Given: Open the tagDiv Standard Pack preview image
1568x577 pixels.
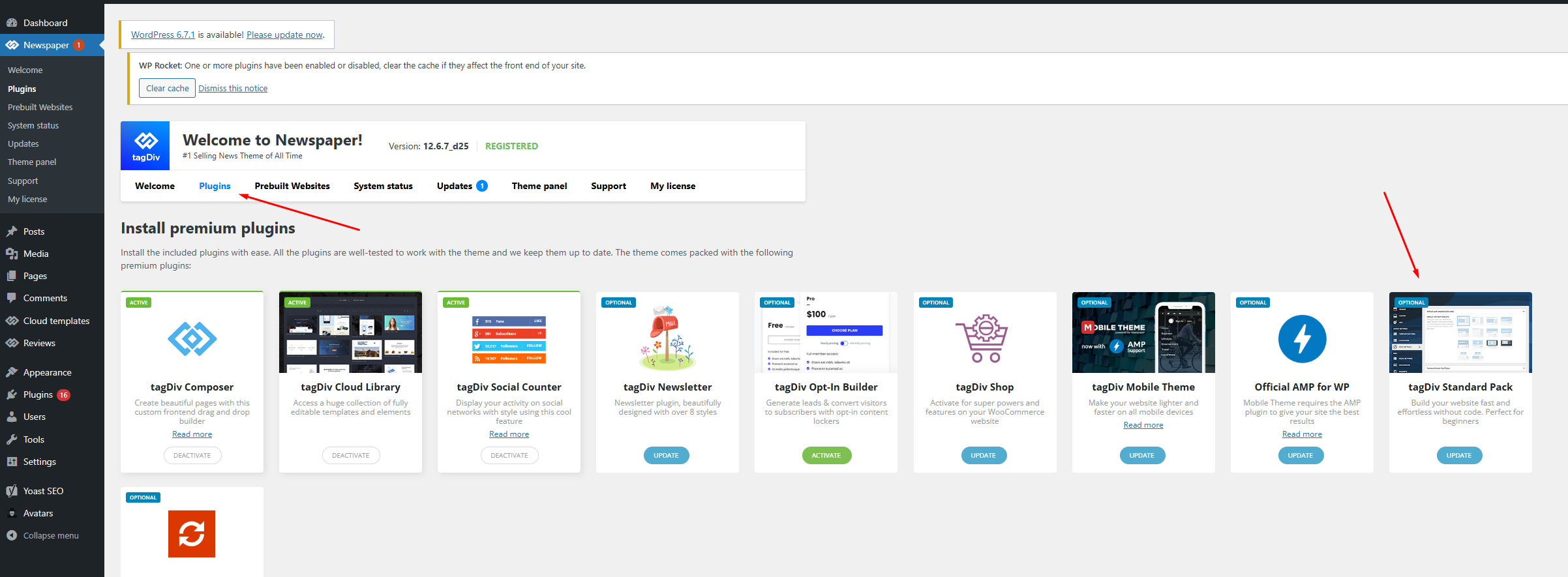Looking at the screenshot, I should coord(1460,333).
